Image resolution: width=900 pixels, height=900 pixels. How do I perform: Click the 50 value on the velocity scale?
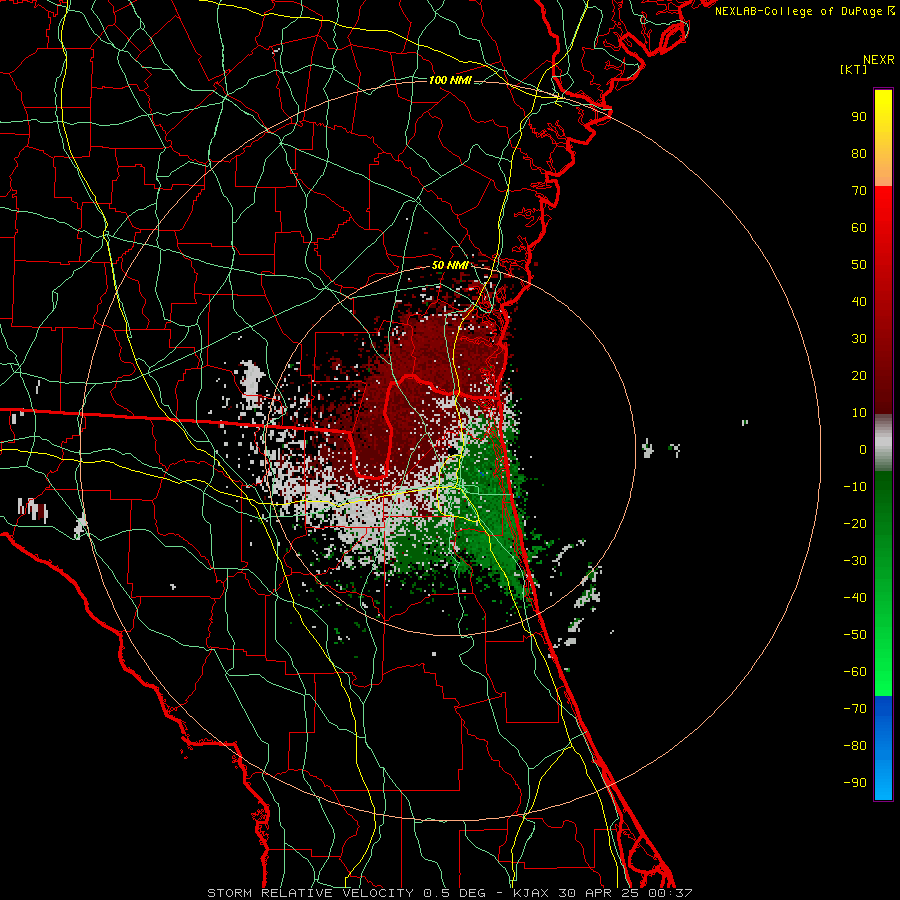point(859,265)
